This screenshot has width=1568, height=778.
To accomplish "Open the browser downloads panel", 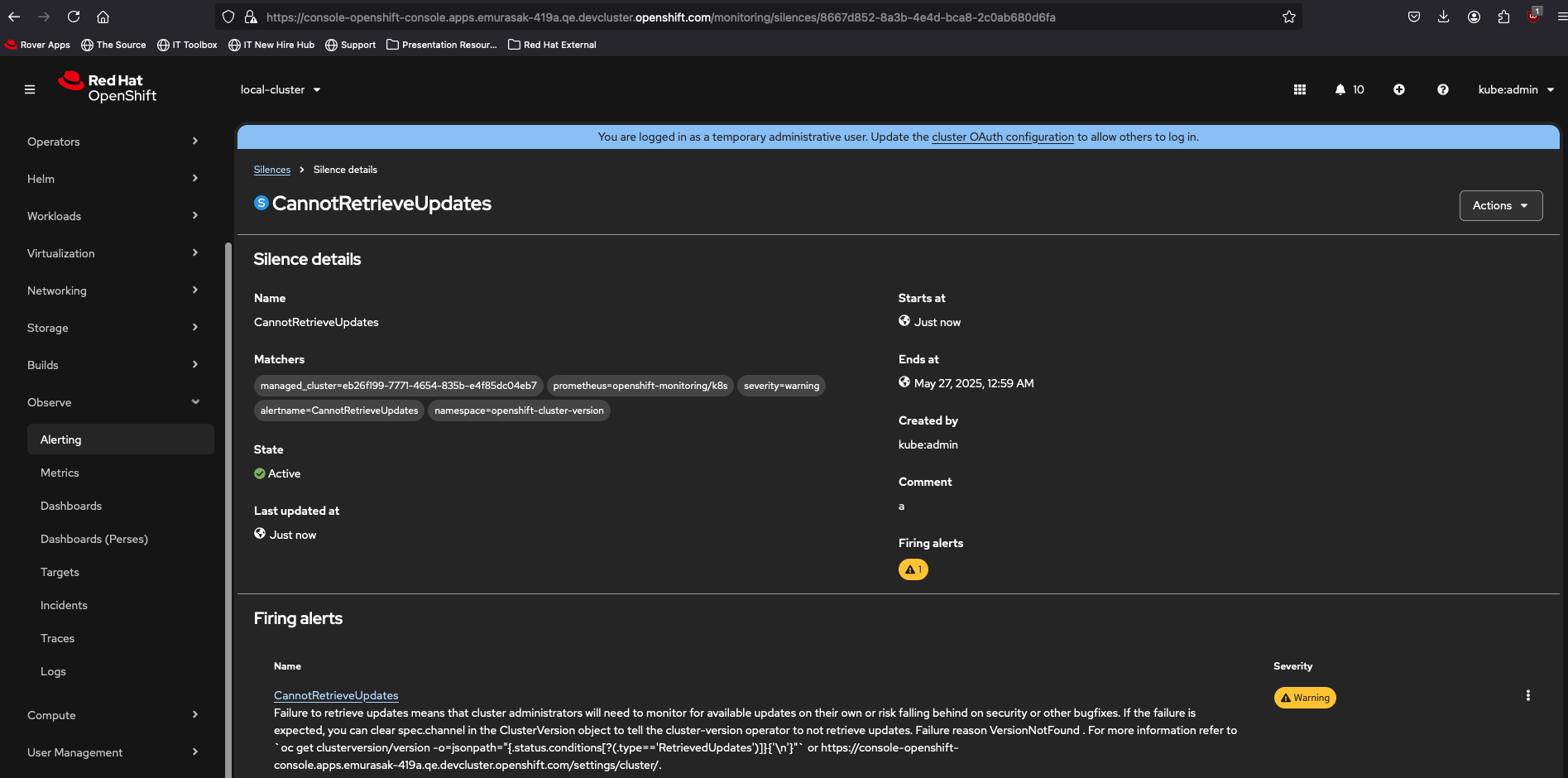I will pos(1444,17).
